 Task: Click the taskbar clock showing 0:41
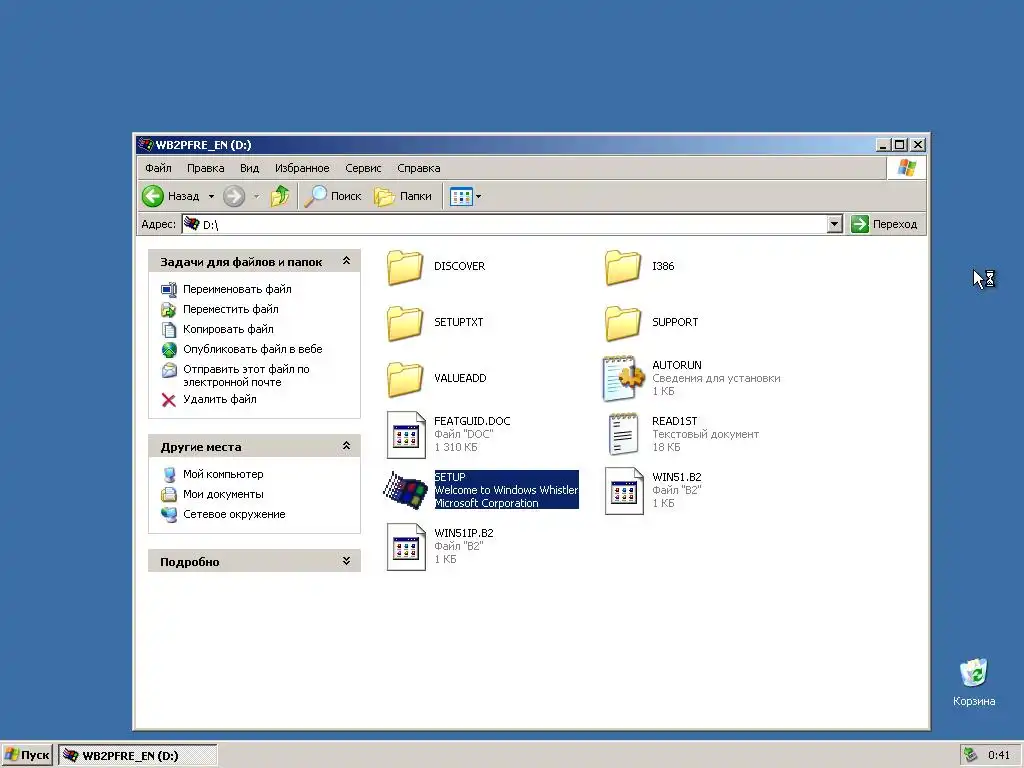999,756
